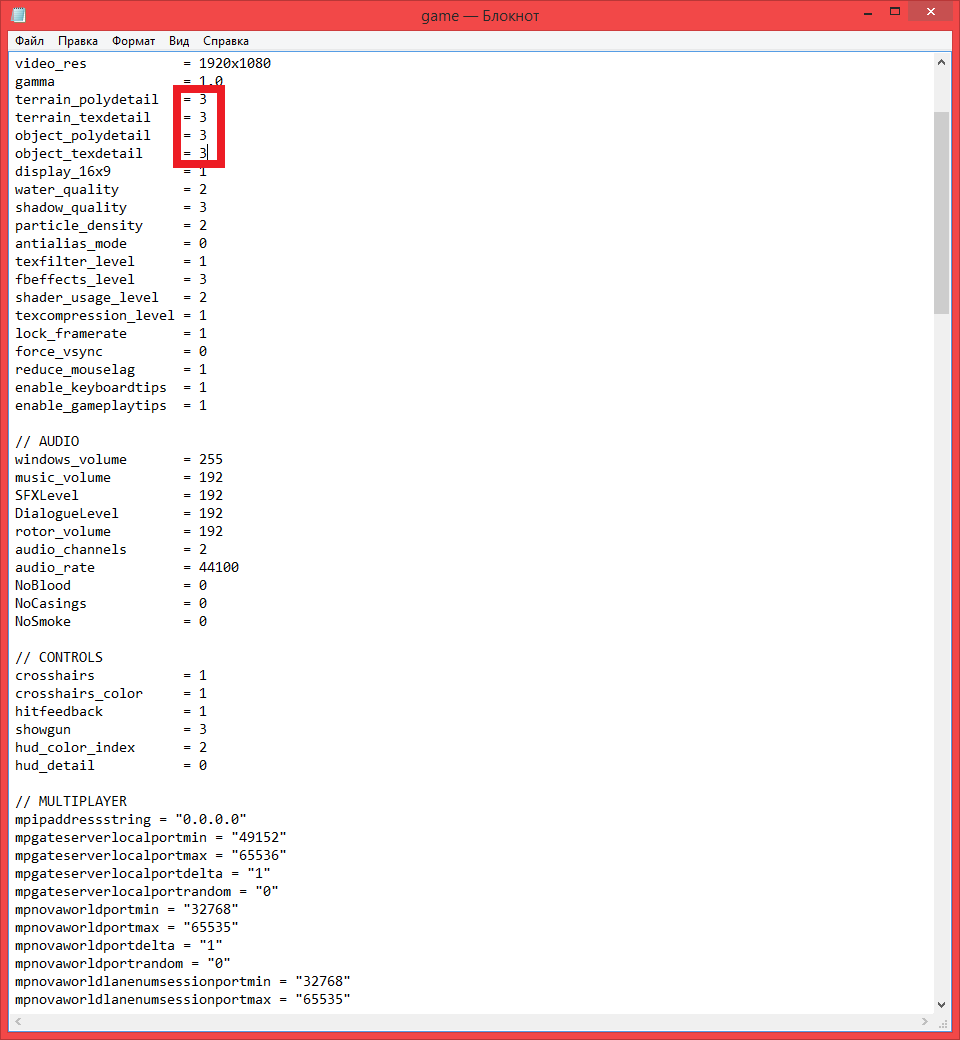Click the horizontal scrollbar right arrow
960x1040 pixels.
point(925,1021)
